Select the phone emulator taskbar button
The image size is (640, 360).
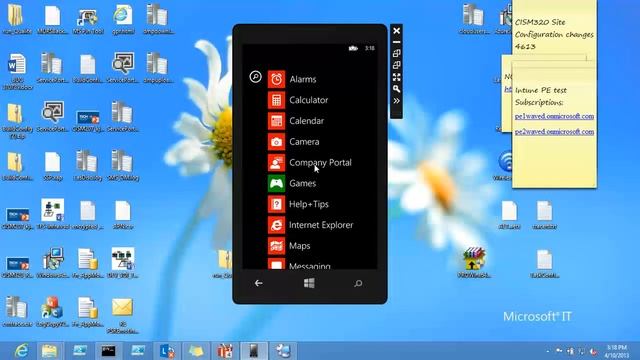click(x=253, y=351)
